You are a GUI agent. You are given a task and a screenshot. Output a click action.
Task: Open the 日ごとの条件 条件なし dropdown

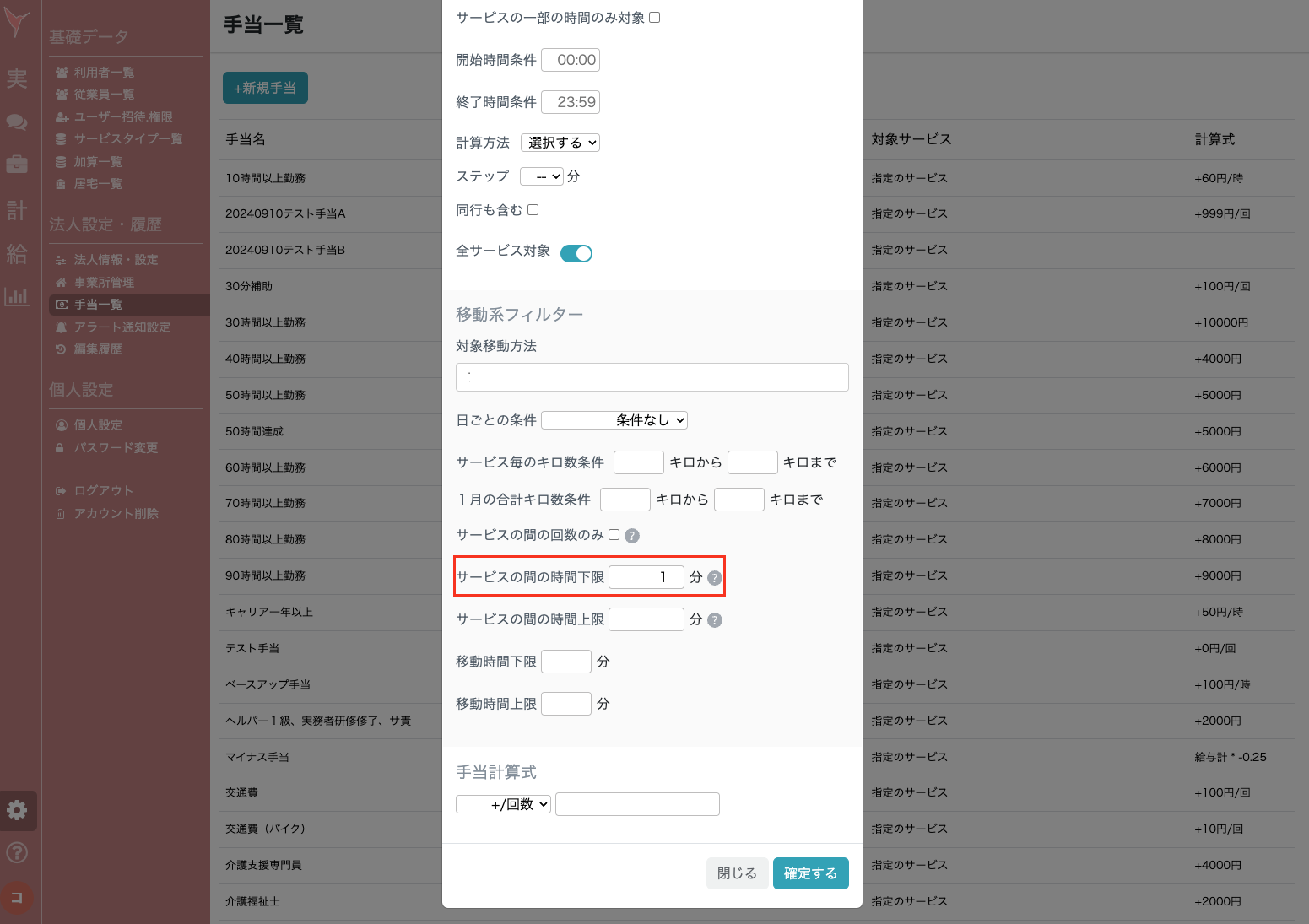tap(614, 419)
